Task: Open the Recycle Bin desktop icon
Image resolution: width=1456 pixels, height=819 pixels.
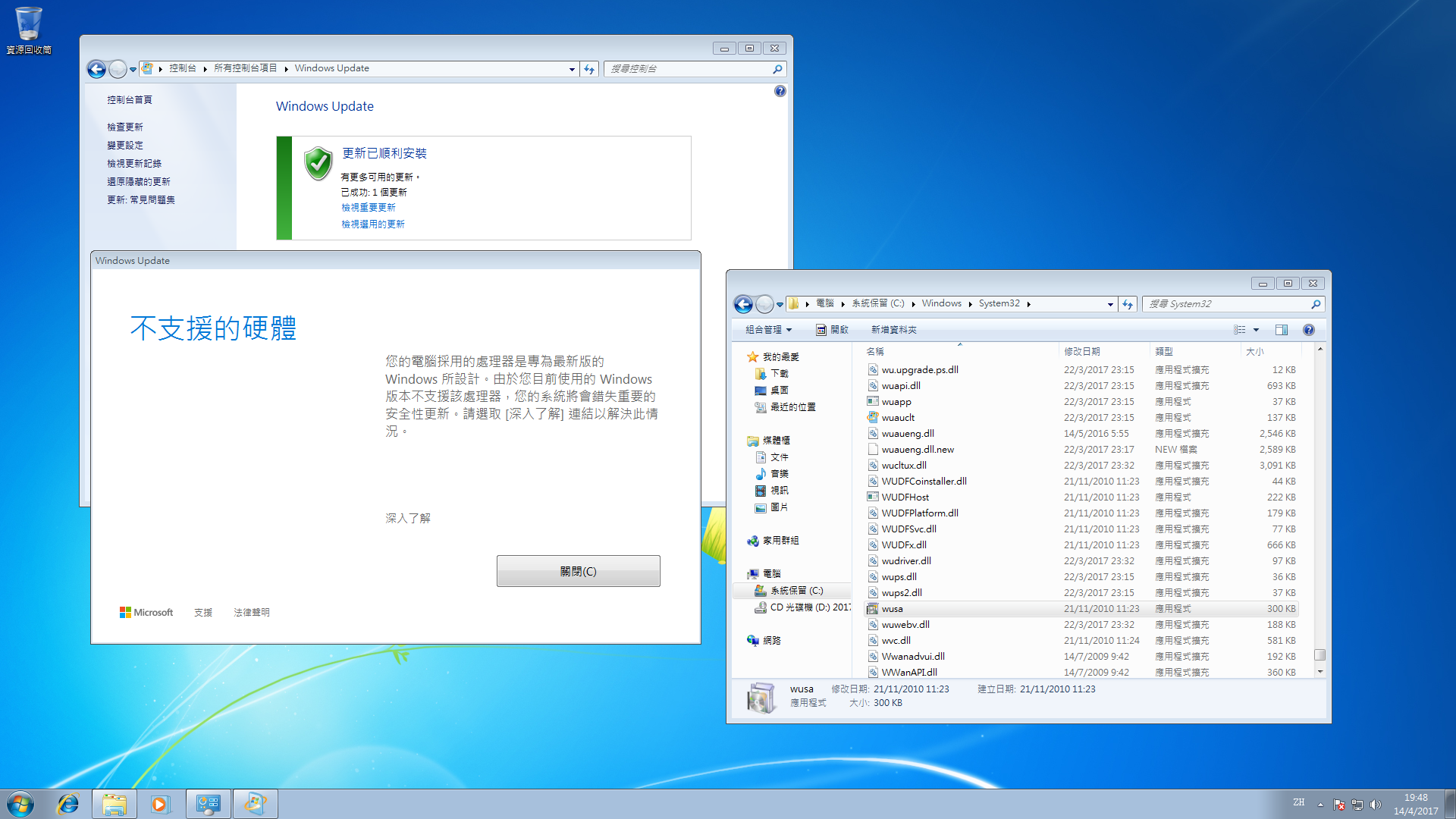Action: pos(29,30)
